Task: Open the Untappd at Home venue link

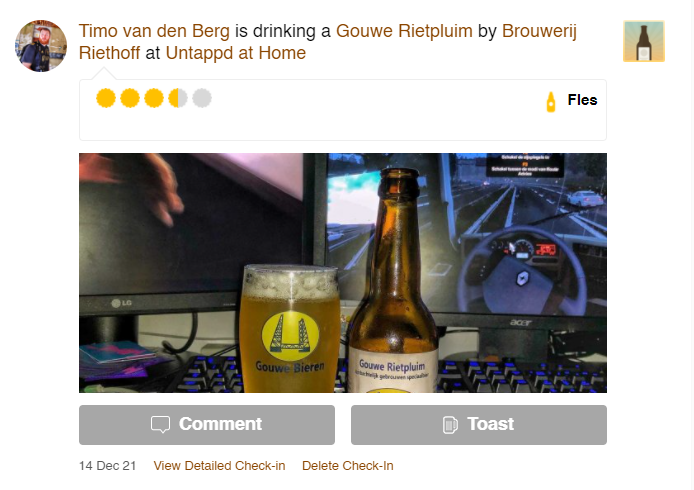Action: click(235, 53)
